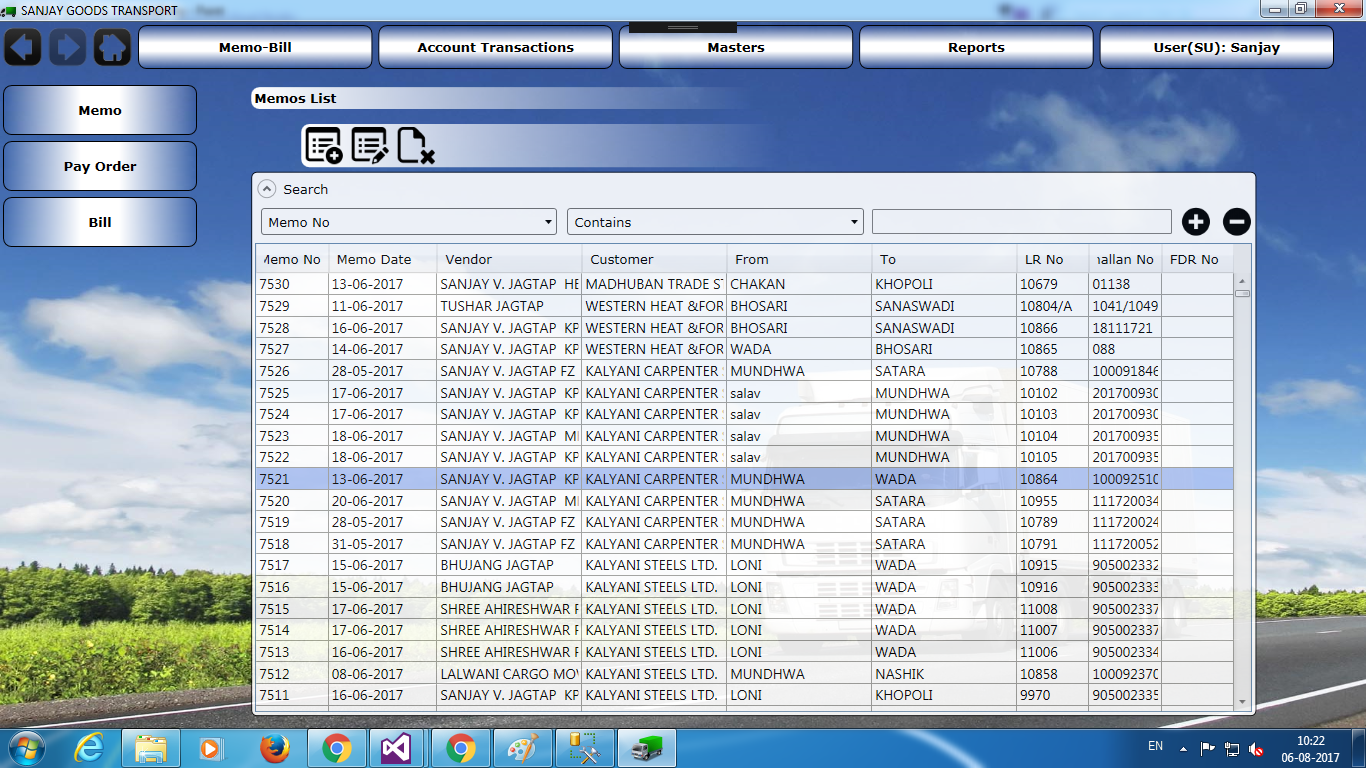Remove search filter with minus icon
Viewport: 1366px width, 768px height.
[x=1237, y=222]
